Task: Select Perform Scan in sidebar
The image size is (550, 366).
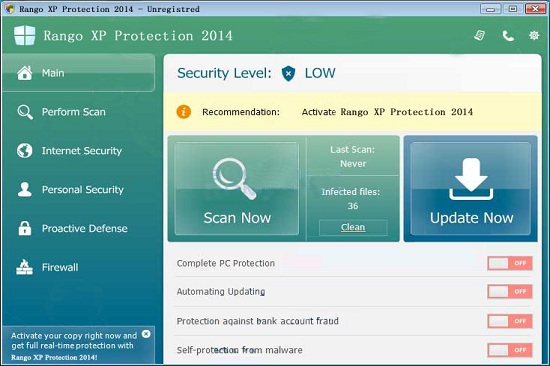Action: [73, 112]
